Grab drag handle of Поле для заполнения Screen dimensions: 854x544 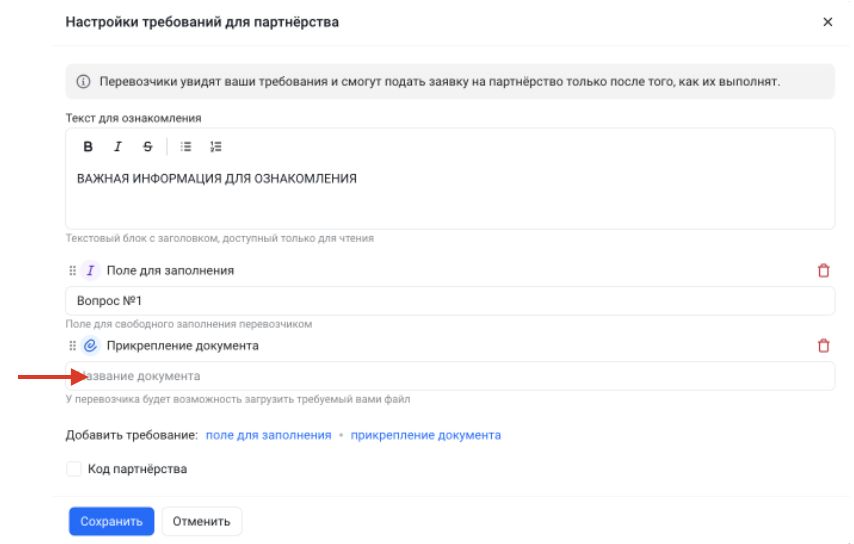point(72,271)
